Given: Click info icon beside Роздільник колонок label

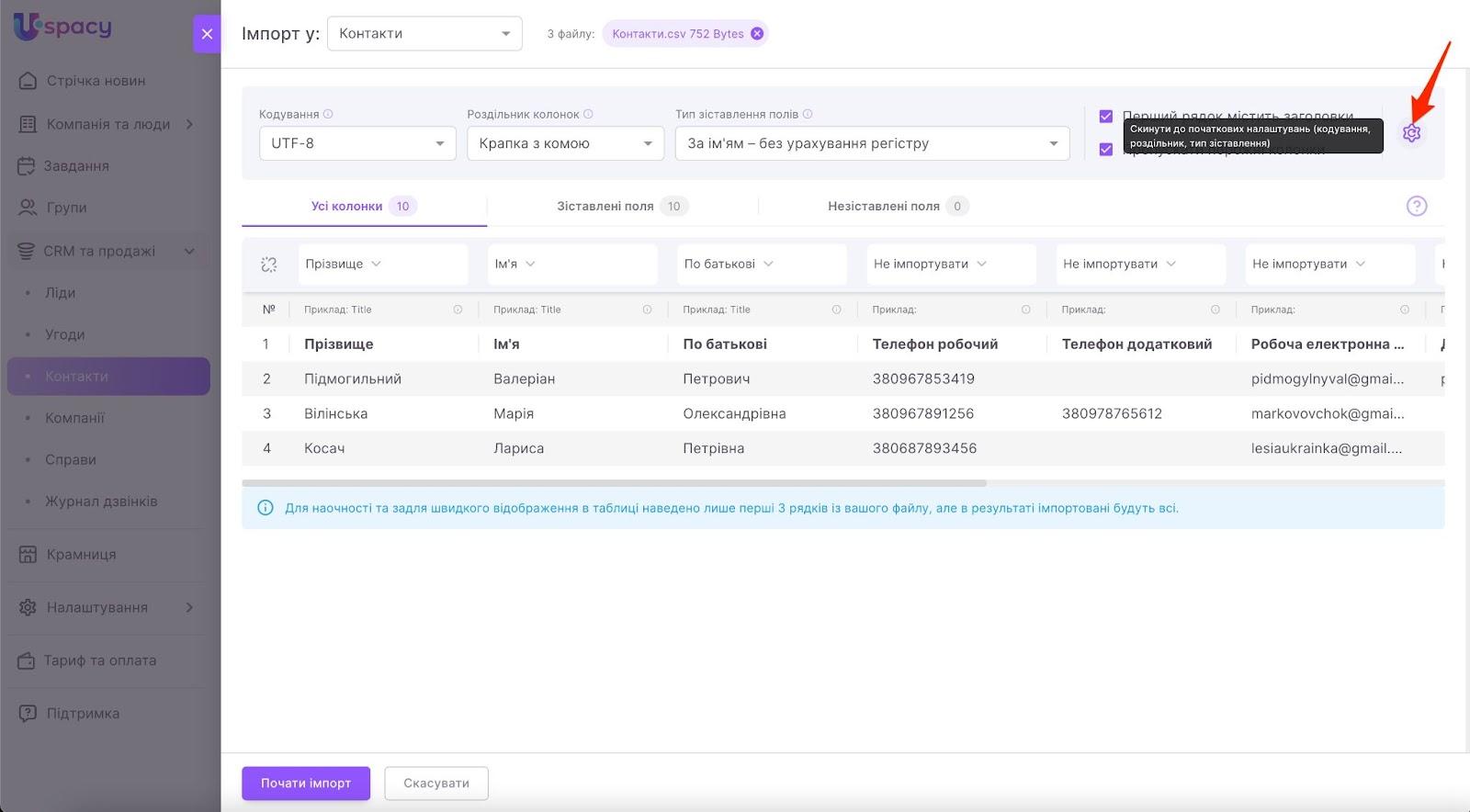Looking at the screenshot, I should pos(588,114).
